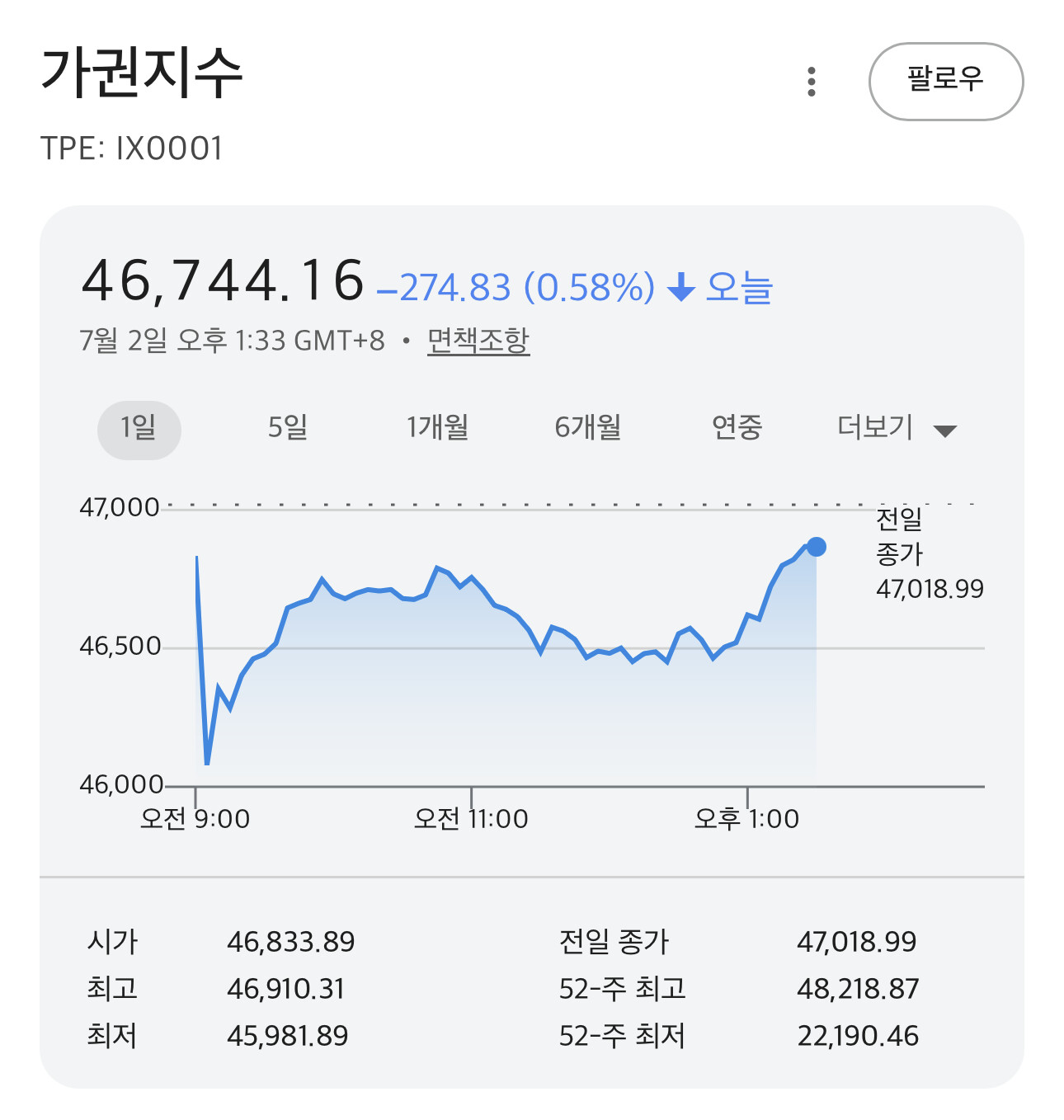This screenshot has height=1120, width=1064.
Task: Click the blue current-price dot on chart
Action: (x=817, y=547)
